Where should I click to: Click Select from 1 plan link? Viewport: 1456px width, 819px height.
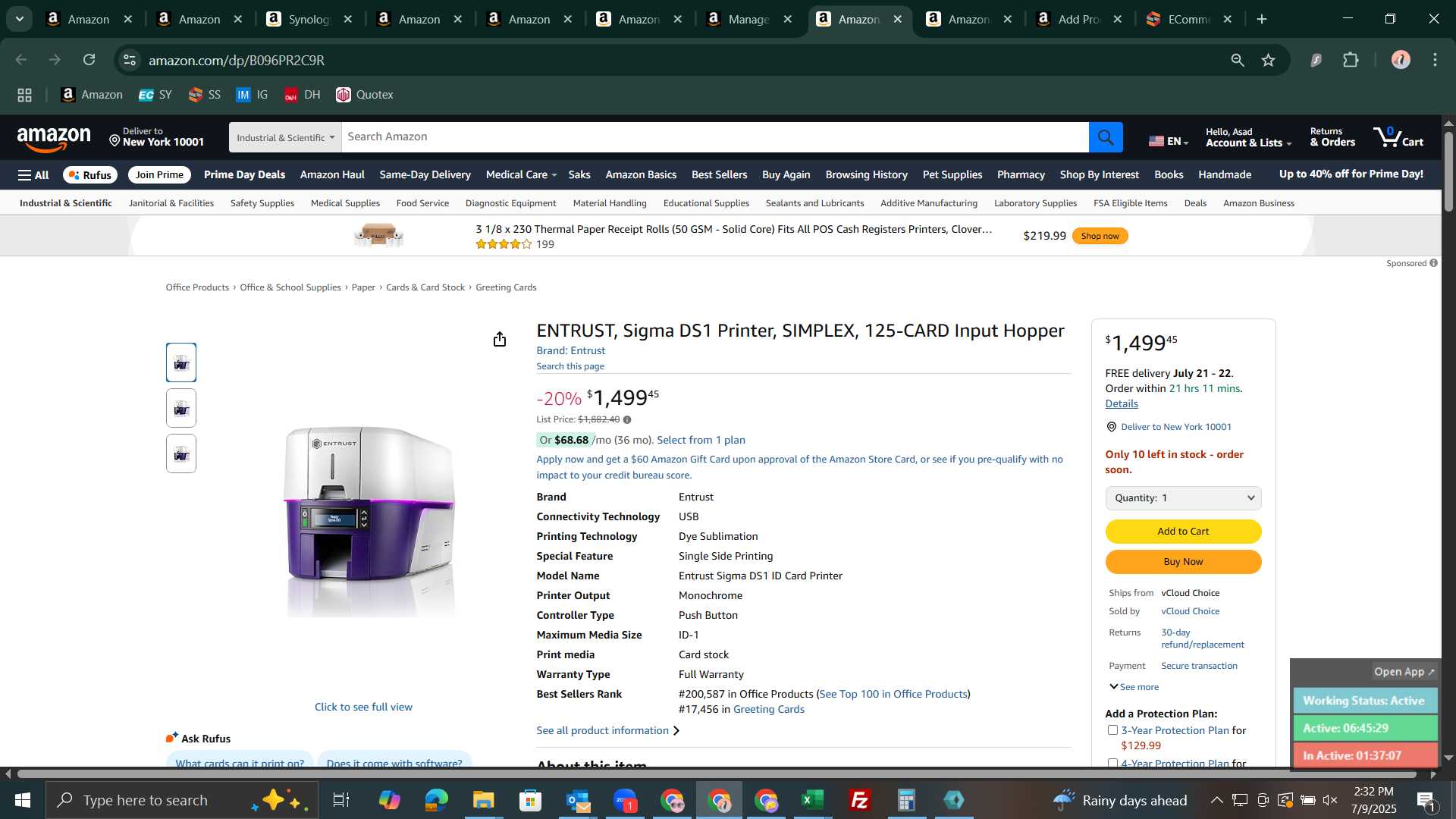[x=701, y=440]
